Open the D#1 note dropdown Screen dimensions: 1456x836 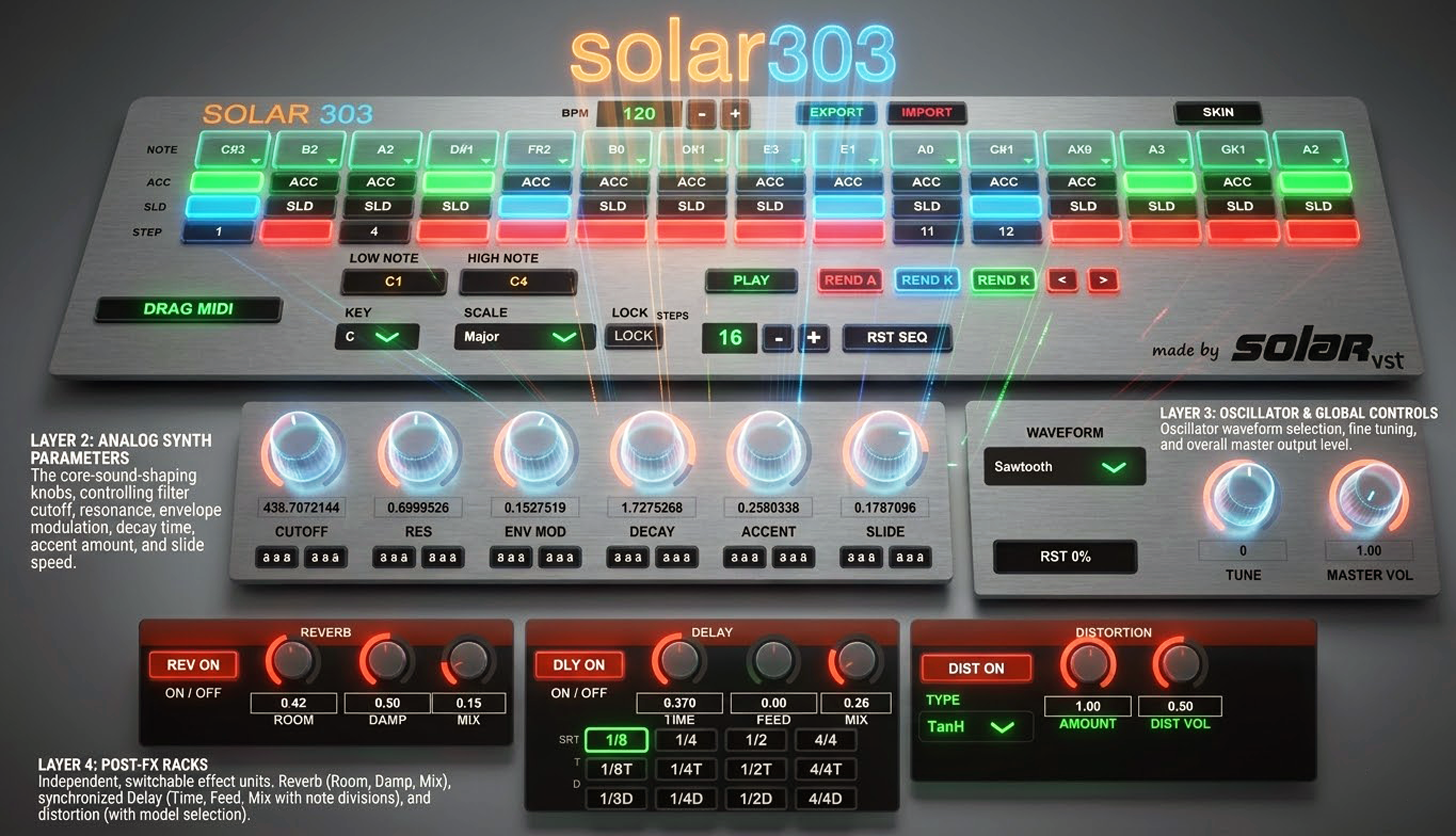[462, 150]
